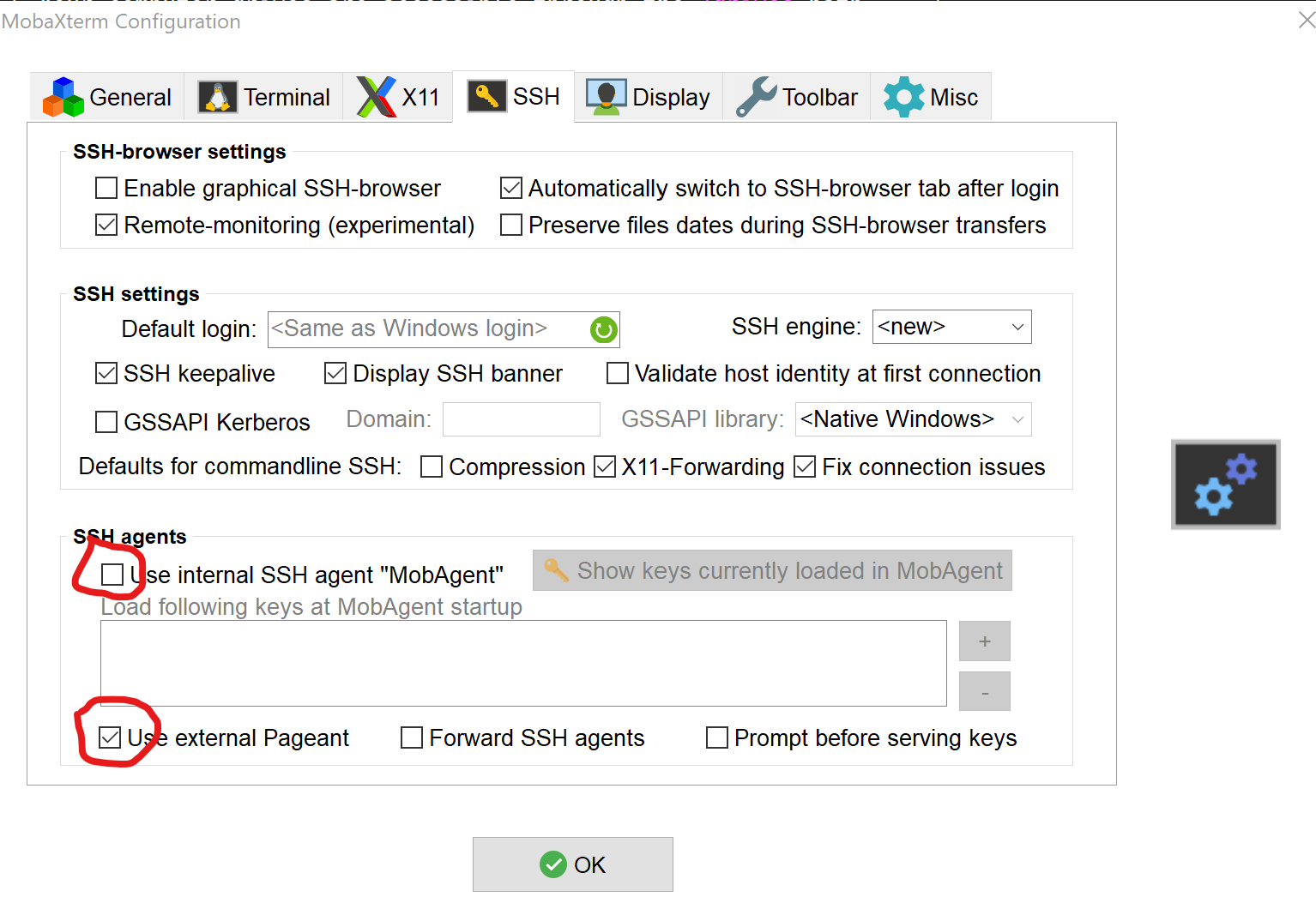Viewport: 1316px width, 909px height.
Task: Click the key icon on SSH tab
Action: (x=486, y=96)
